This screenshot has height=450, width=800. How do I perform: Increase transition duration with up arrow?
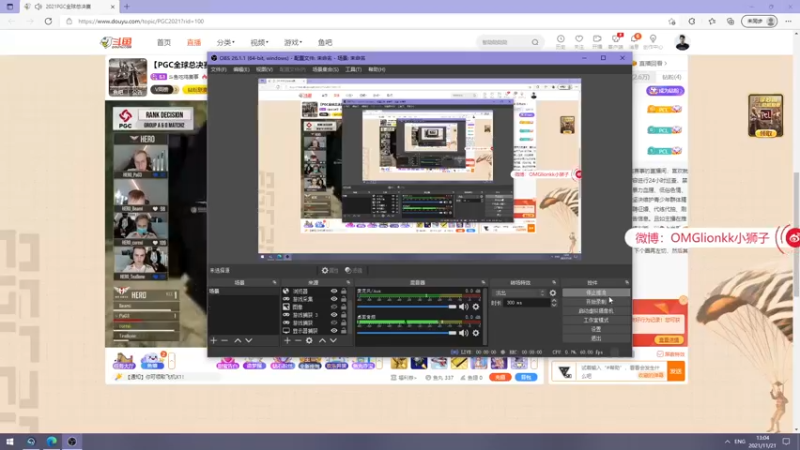(x=554, y=301)
